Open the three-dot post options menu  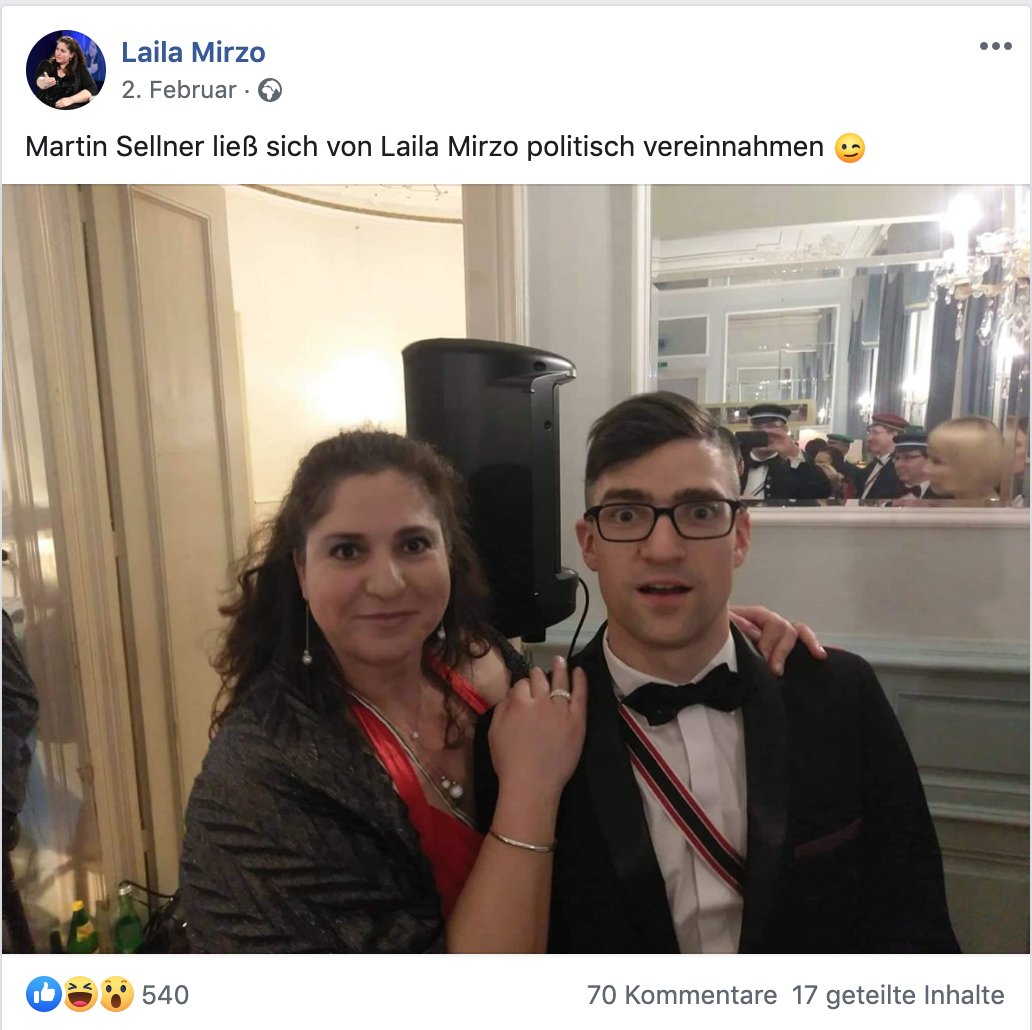click(995, 47)
